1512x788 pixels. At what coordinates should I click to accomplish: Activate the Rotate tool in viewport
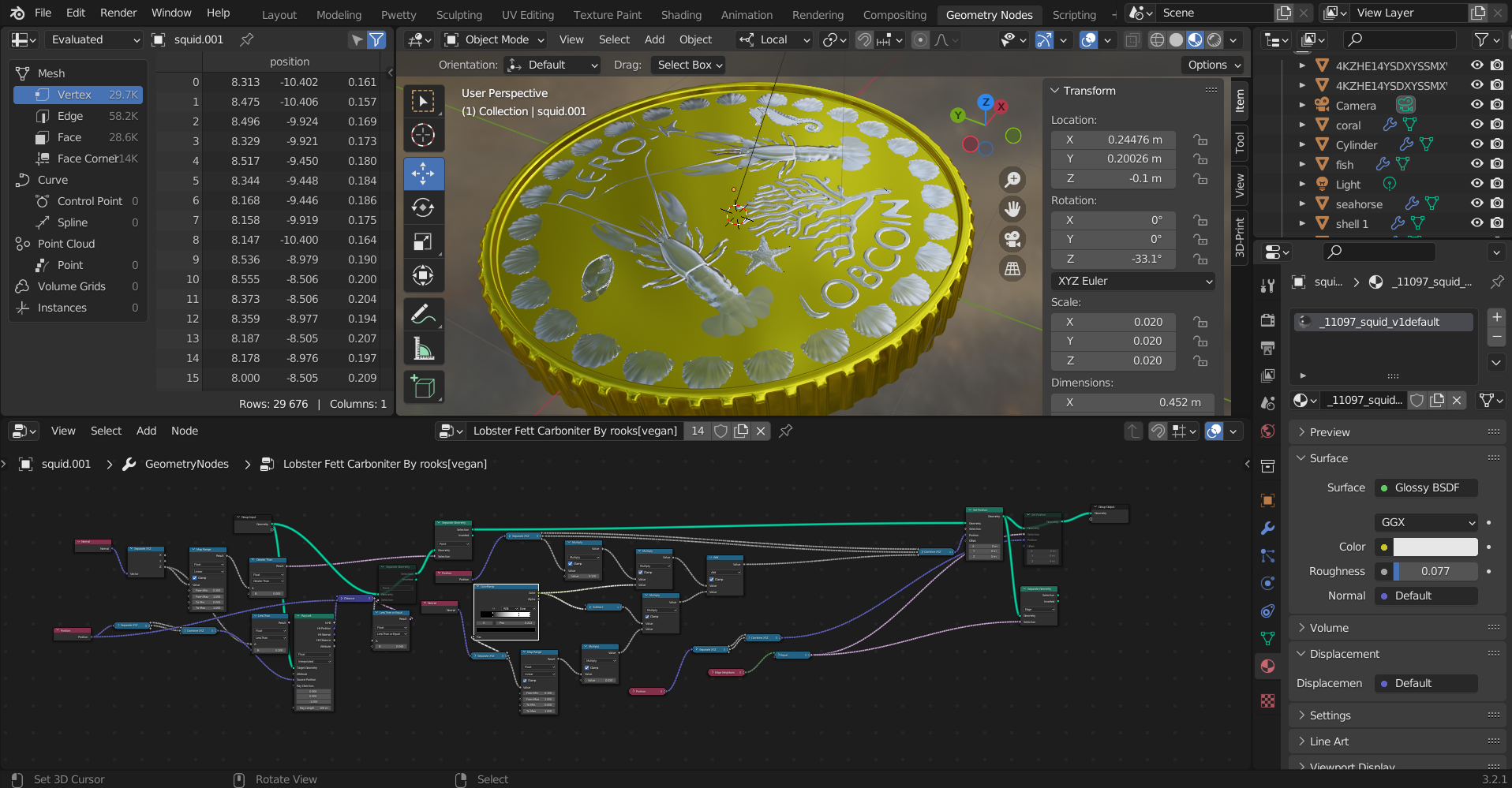pyautogui.click(x=424, y=207)
